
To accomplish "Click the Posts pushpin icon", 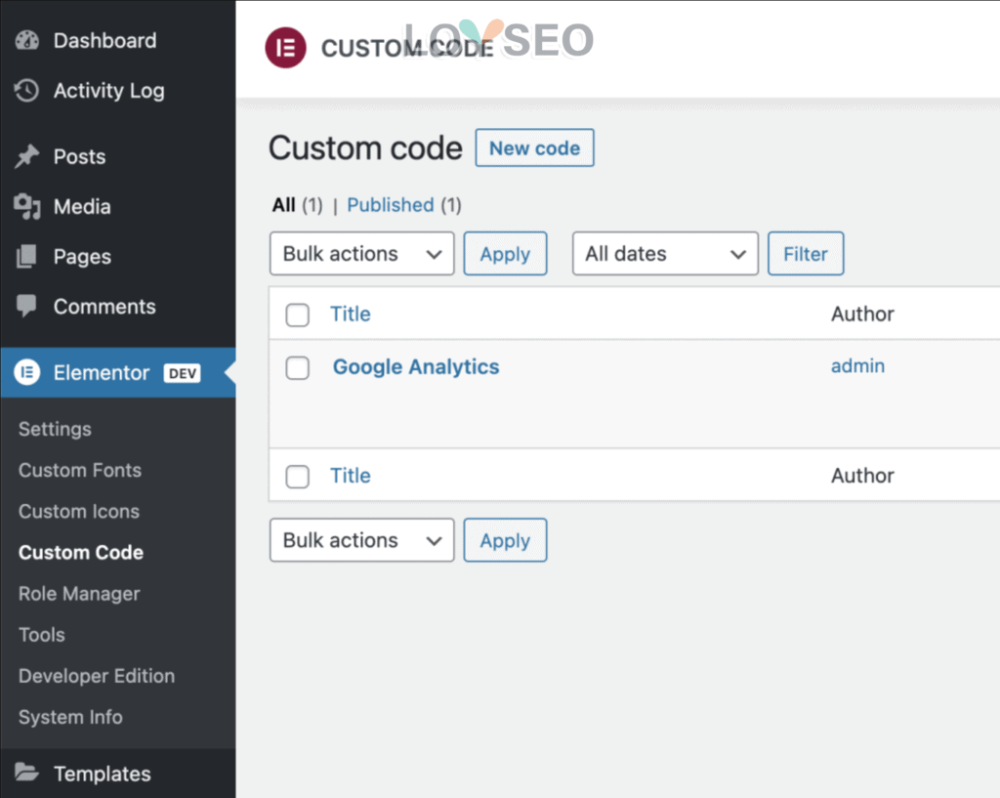I will point(27,156).
